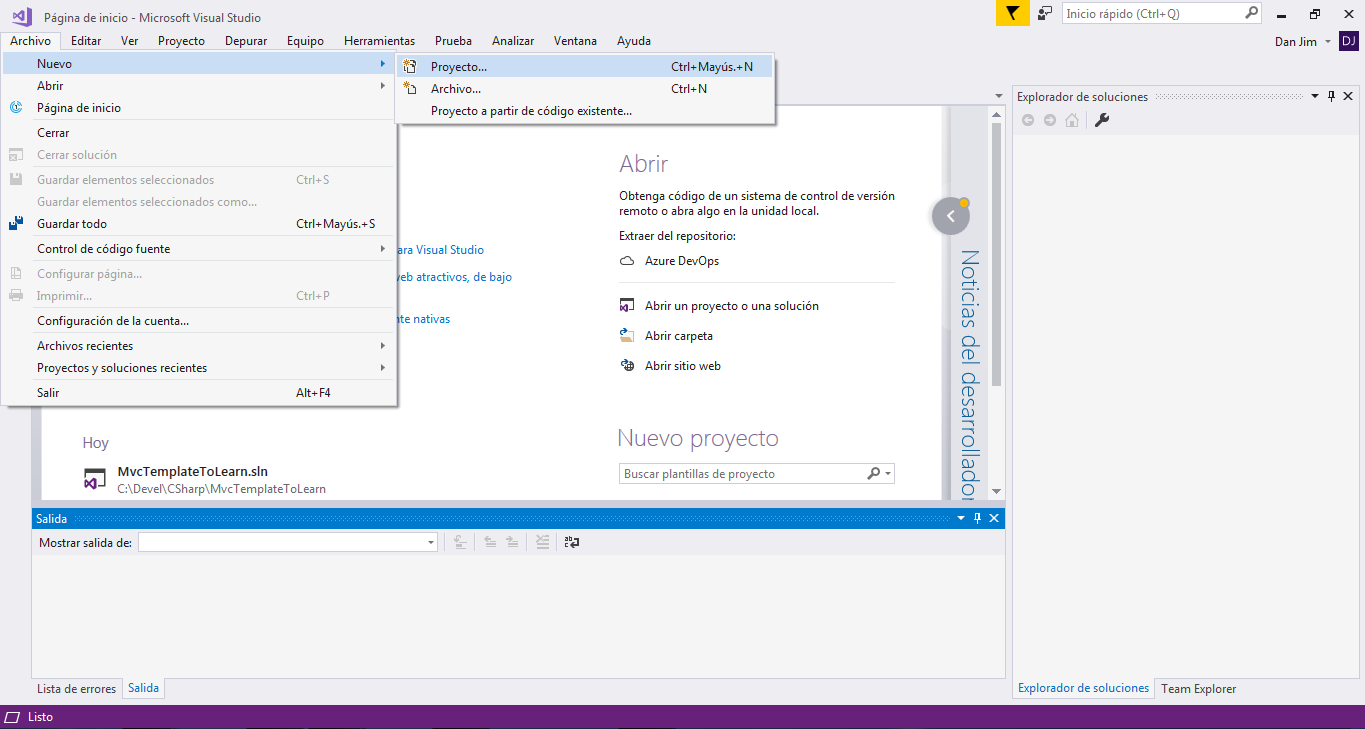Toggle word wrap in Salida toolbar

pyautogui.click(x=572, y=542)
